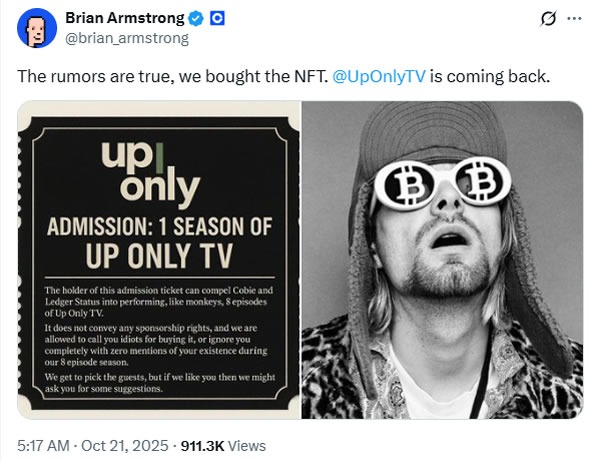
Task: Open the three-dot More options menu
Action: tap(574, 18)
